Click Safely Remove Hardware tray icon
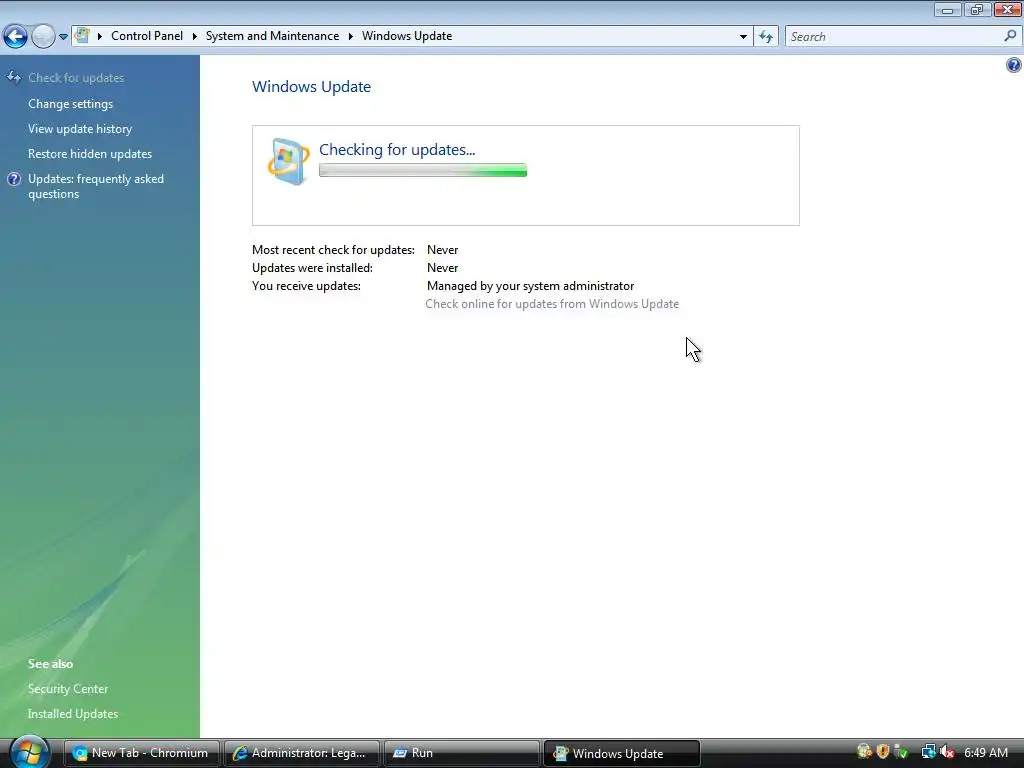Screen dimensions: 1024x768 click(x=901, y=752)
